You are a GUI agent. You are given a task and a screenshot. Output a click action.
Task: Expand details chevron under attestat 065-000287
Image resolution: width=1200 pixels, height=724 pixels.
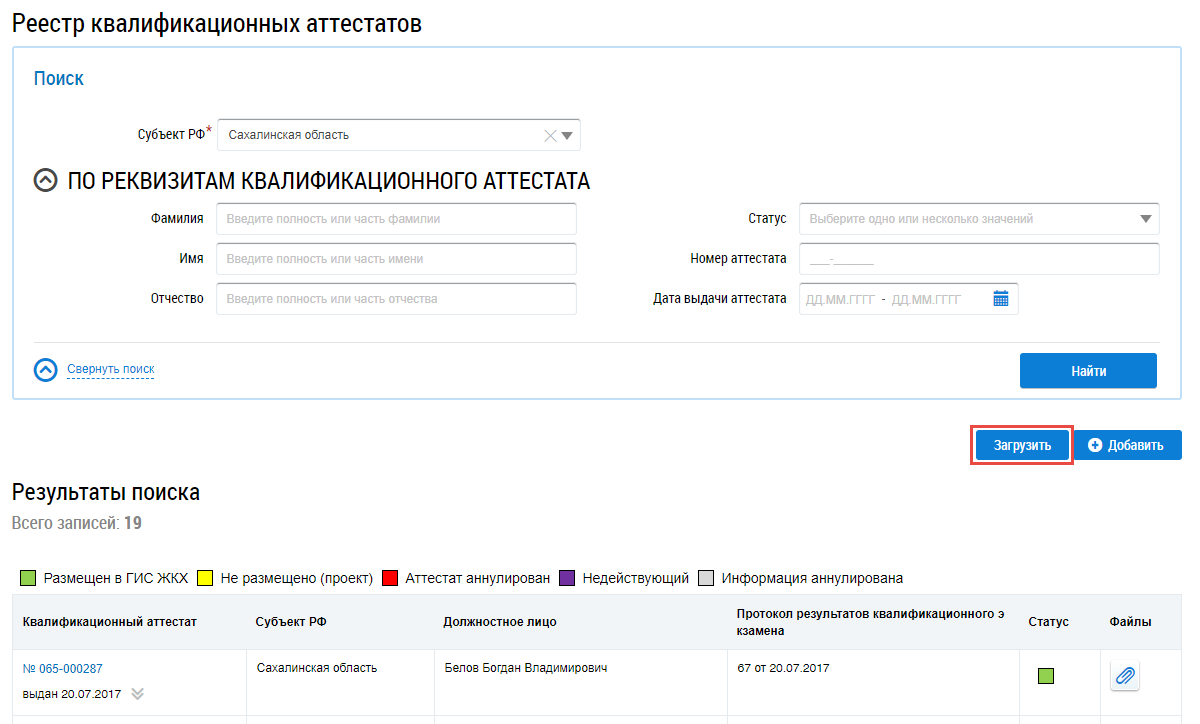[138, 694]
